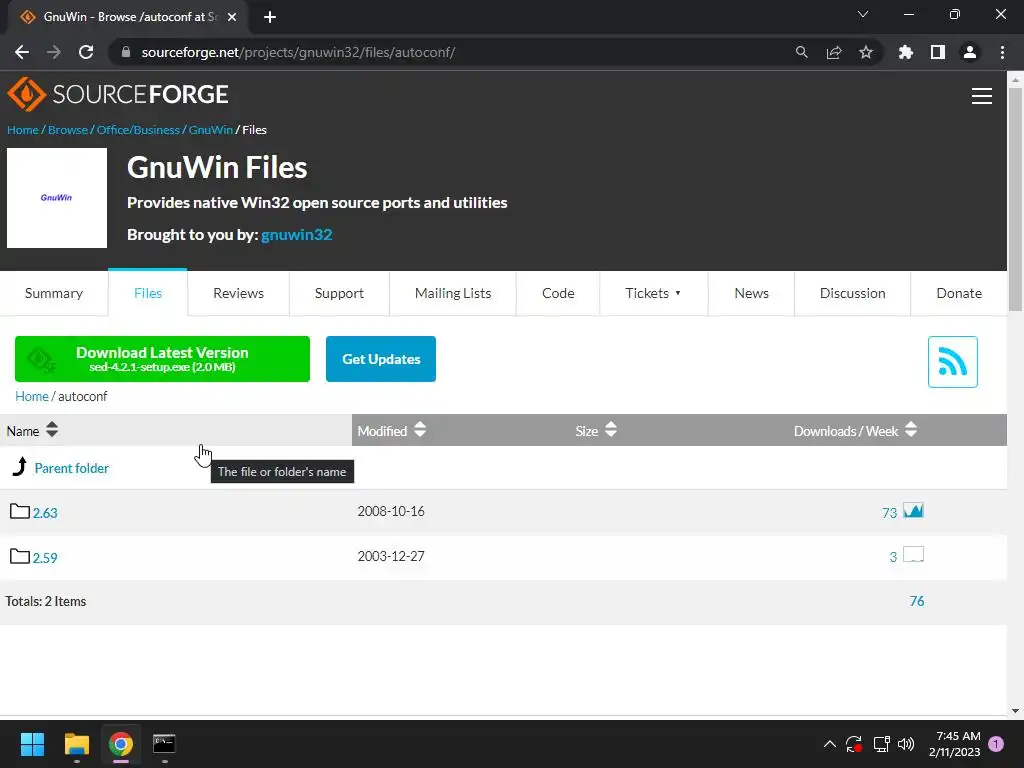Click total downloads 76
Screen dimensions: 1024x768
tap(917, 601)
